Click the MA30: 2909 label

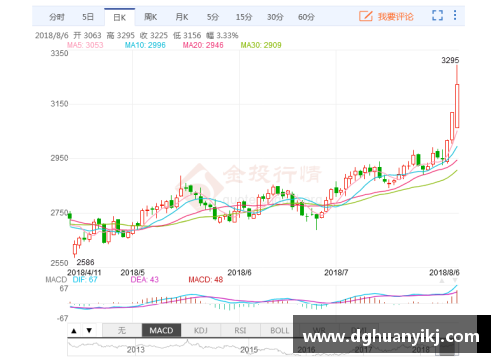click(x=261, y=45)
